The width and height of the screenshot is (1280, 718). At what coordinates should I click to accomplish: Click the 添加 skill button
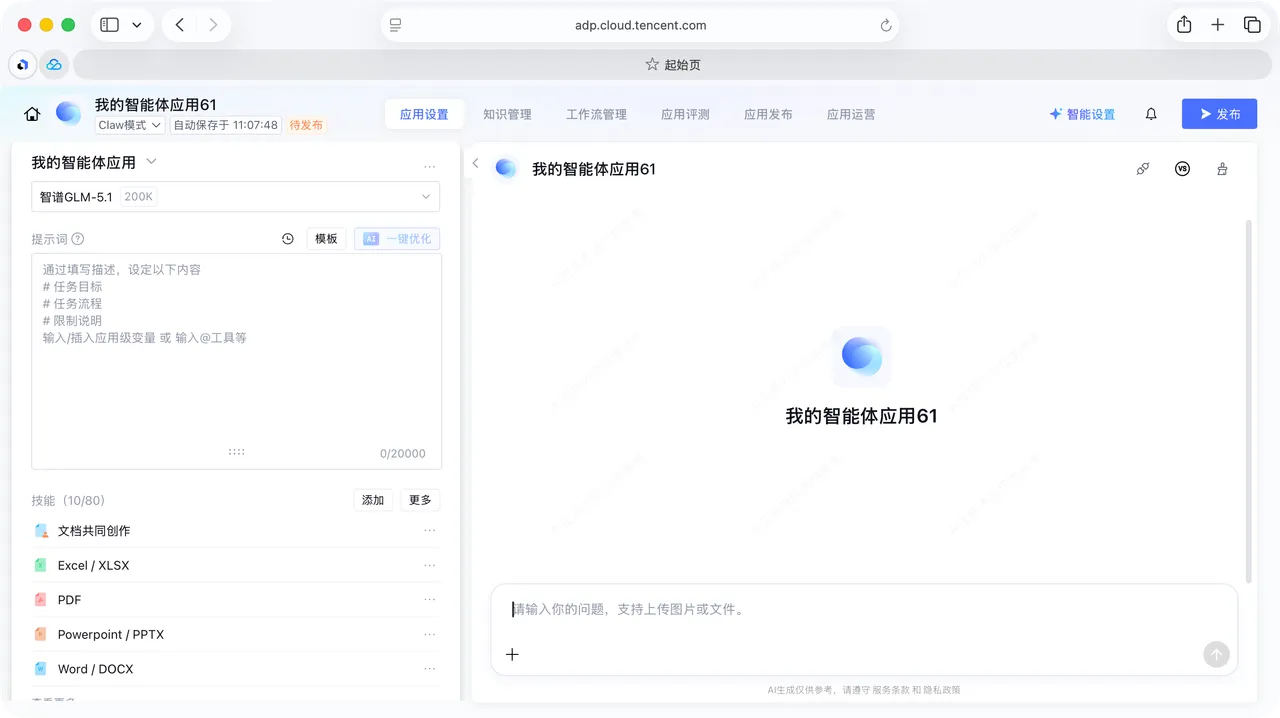373,500
